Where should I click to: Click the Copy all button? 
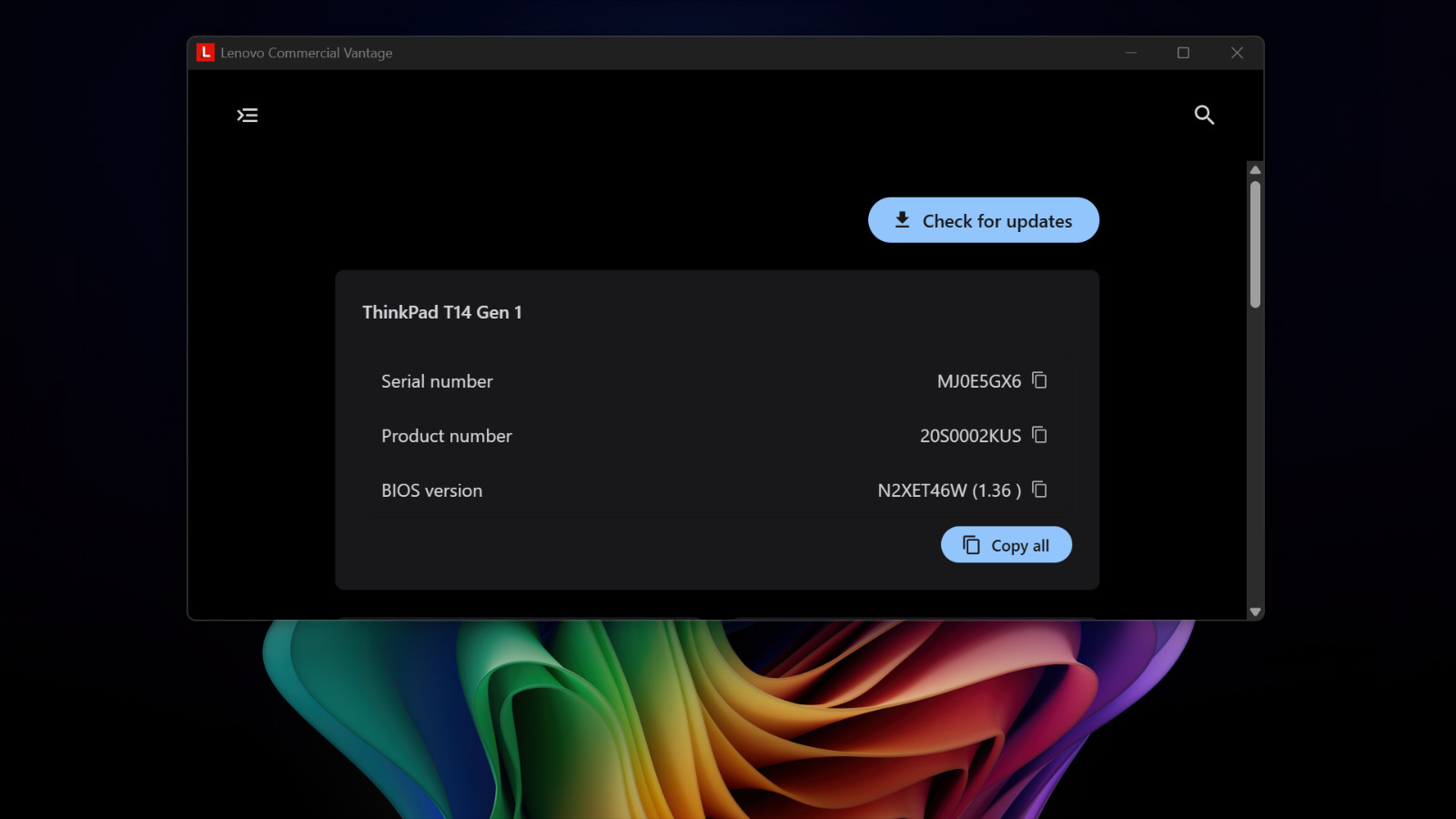pyautogui.click(x=1006, y=545)
